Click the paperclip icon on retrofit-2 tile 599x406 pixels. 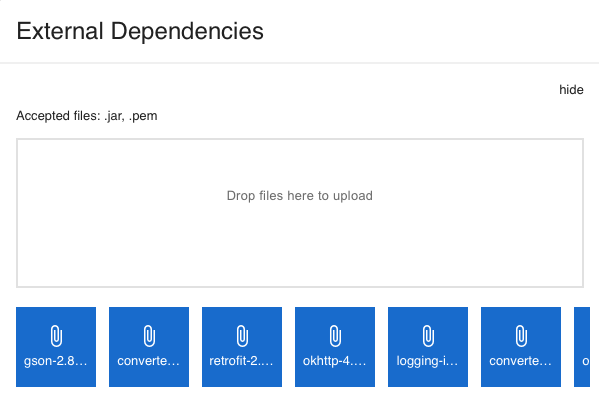[x=242, y=336]
